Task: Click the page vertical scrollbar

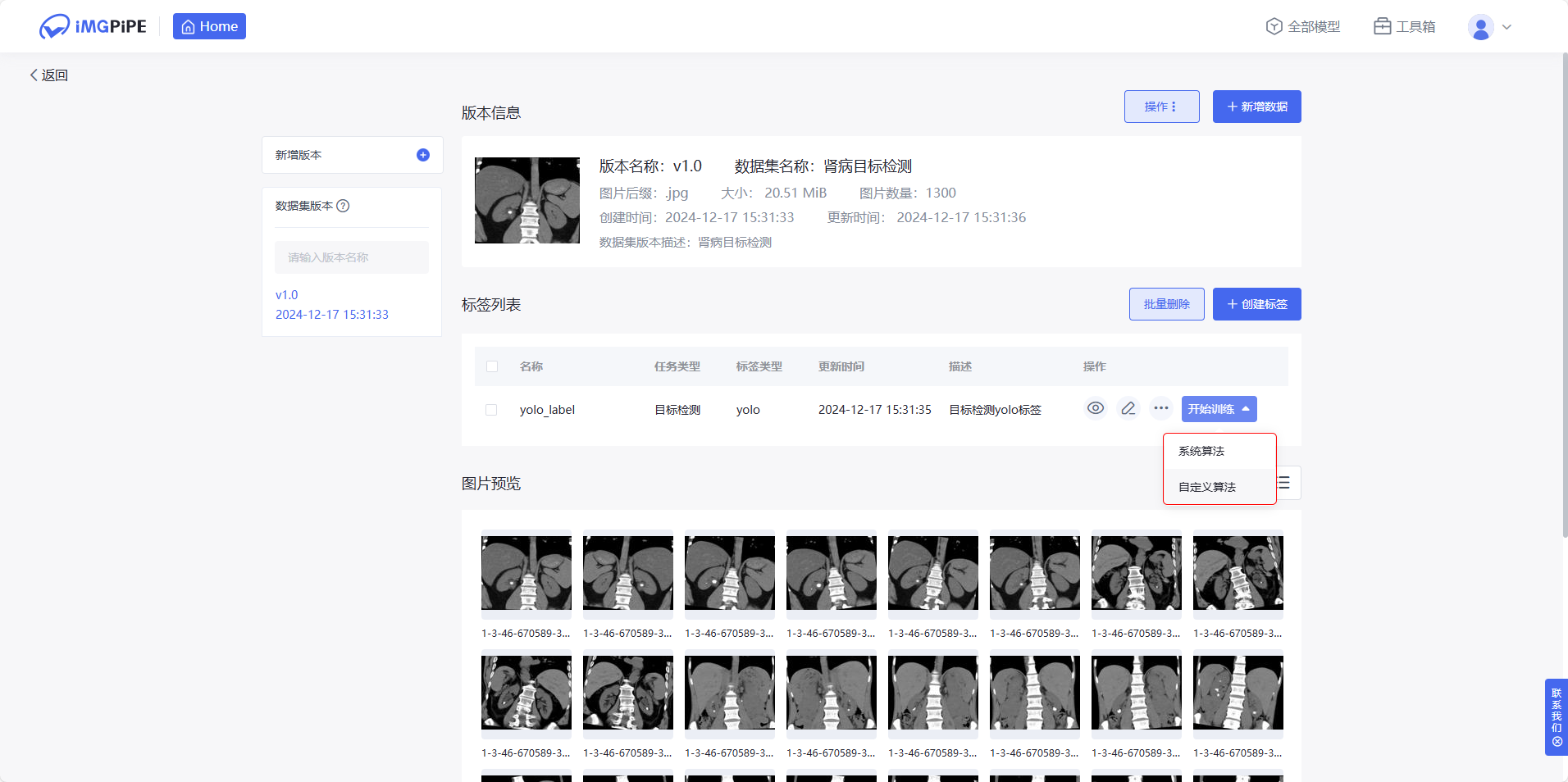Action: tap(1565, 295)
